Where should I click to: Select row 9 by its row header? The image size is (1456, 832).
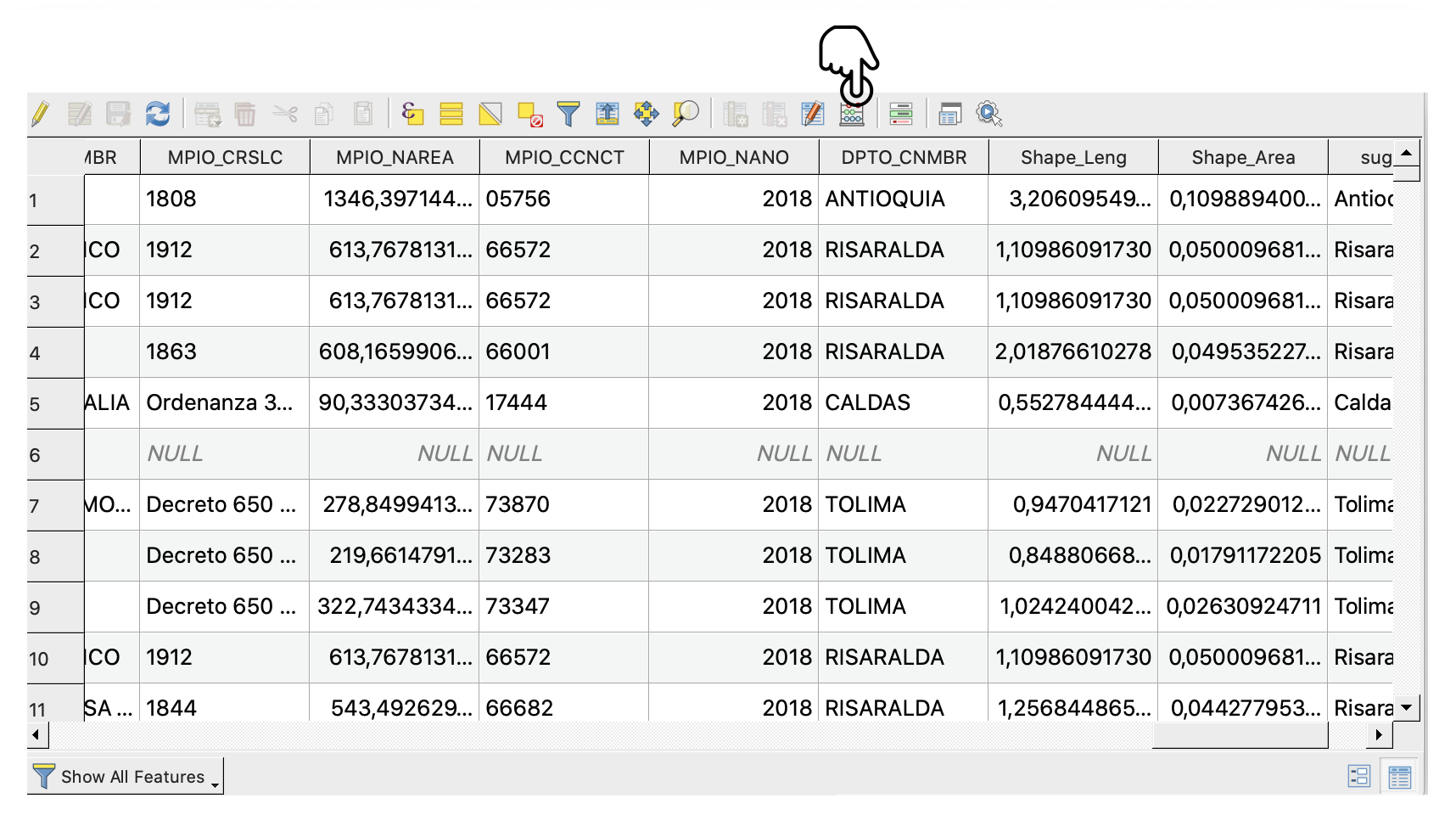56,608
